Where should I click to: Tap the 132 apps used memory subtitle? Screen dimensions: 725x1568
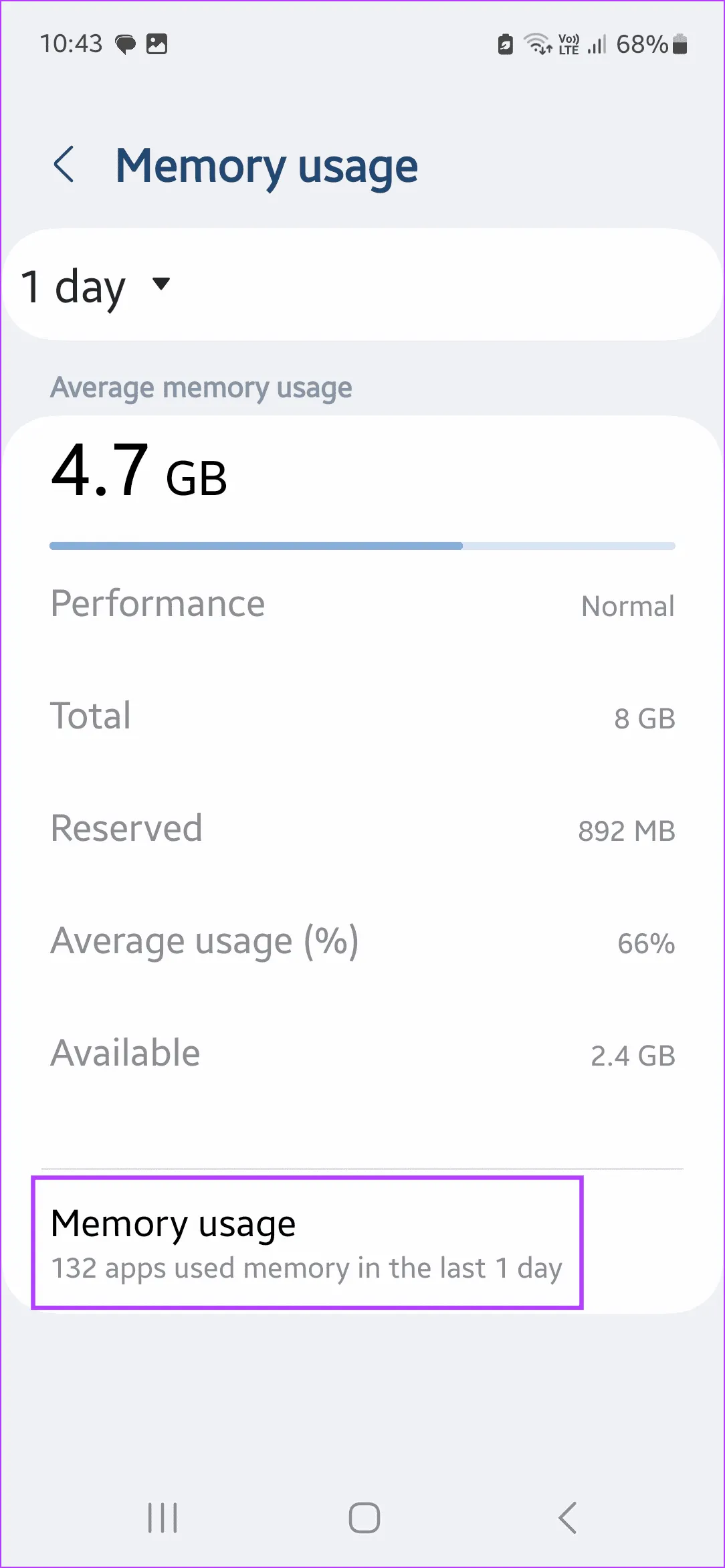point(306,1268)
